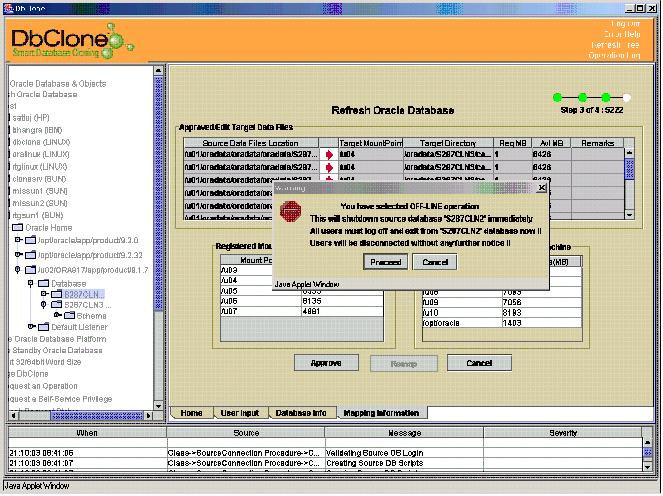Open the User Input tab

coord(240,413)
